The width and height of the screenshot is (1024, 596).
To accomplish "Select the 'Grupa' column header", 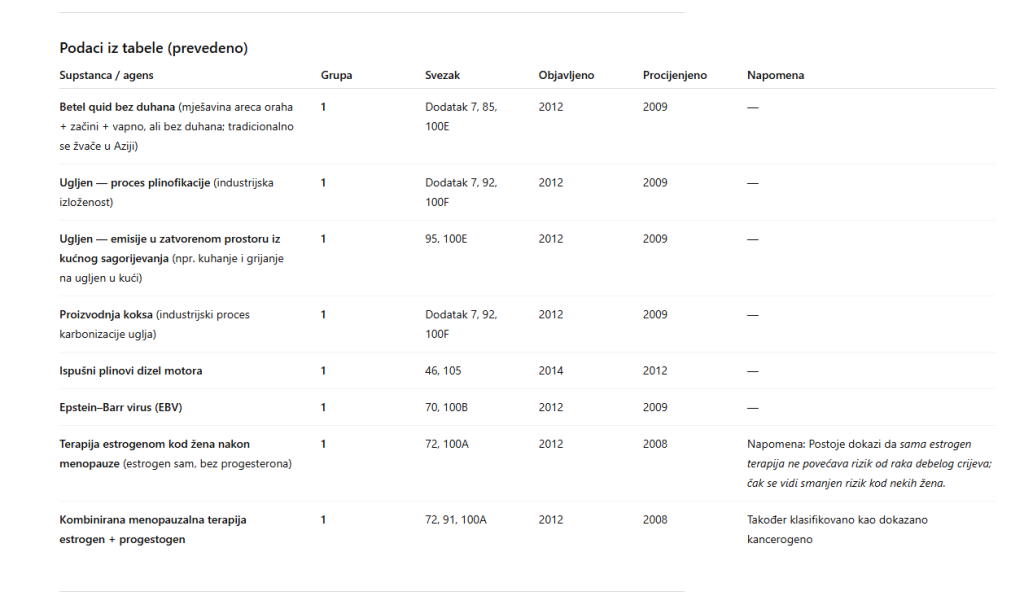I will coord(336,75).
